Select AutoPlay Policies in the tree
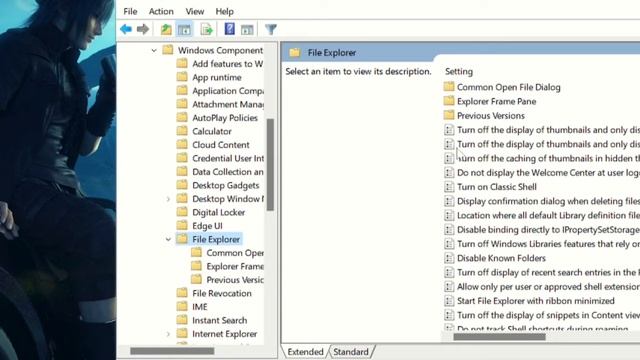Image resolution: width=640 pixels, height=360 pixels. [x=217, y=118]
